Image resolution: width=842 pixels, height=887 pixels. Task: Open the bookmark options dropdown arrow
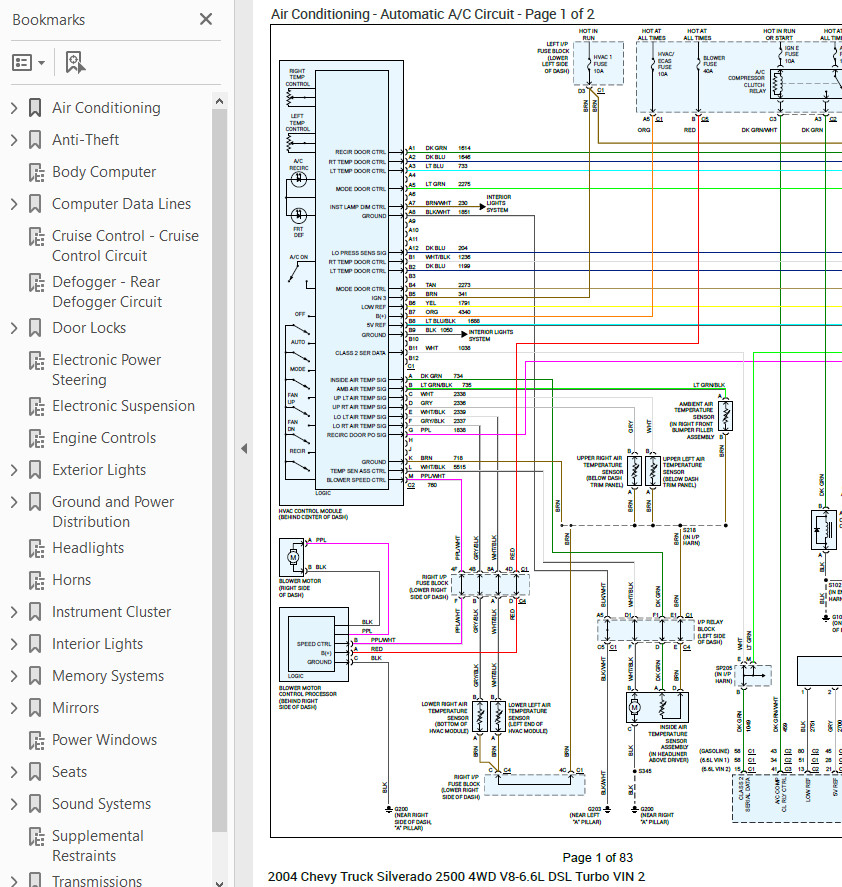pyautogui.click(x=42, y=61)
